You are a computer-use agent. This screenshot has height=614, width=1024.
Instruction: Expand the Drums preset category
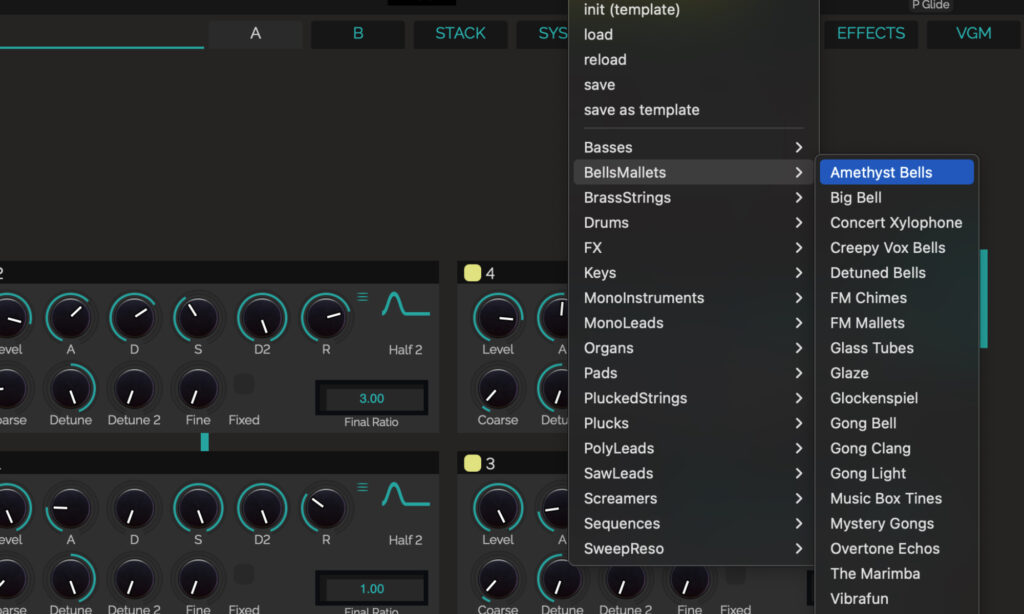click(x=693, y=223)
